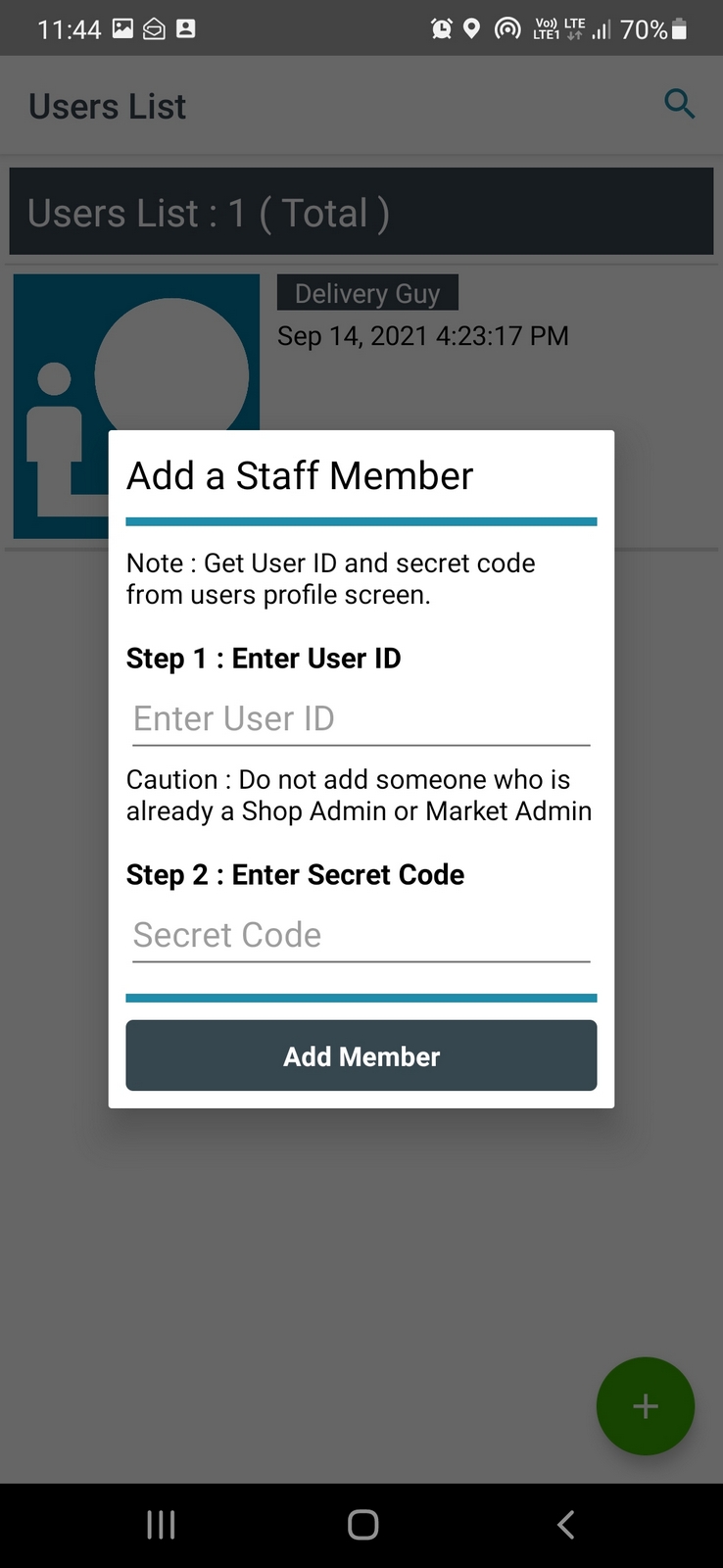Viewport: 723px width, 1568px height.
Task: Tap the green plus add button
Action: point(645,1406)
